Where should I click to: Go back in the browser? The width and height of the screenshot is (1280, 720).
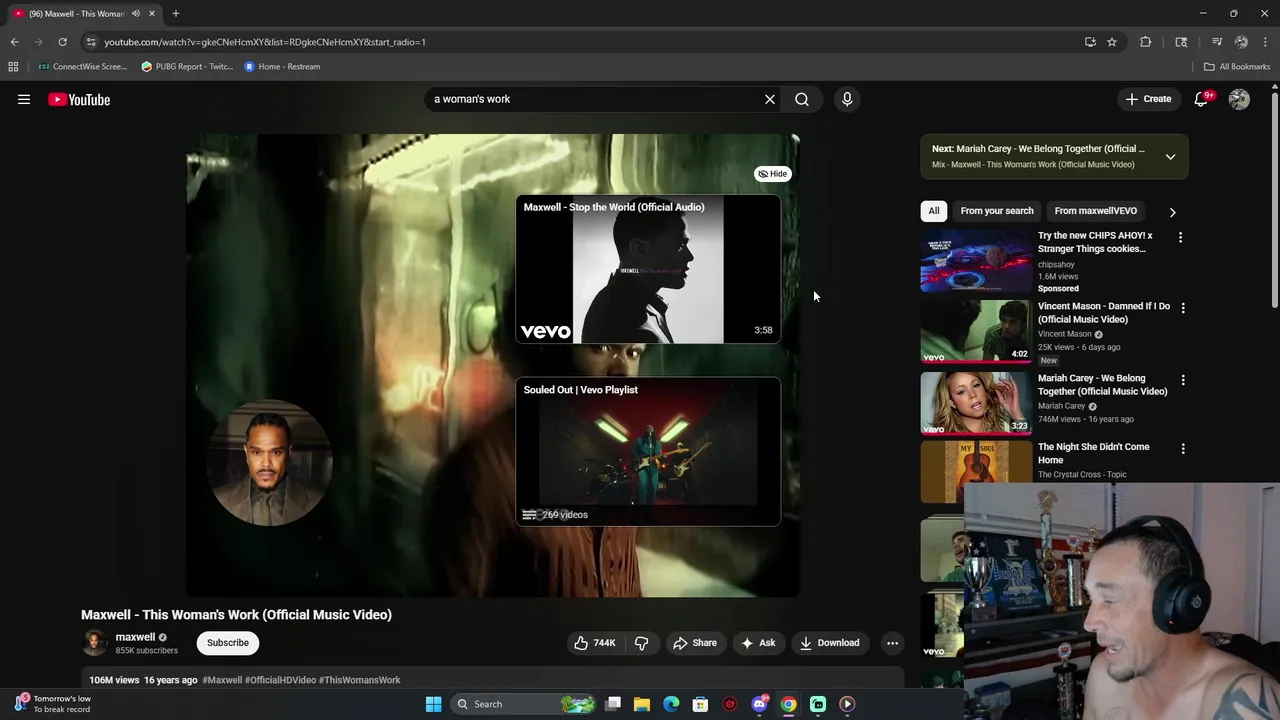click(15, 42)
